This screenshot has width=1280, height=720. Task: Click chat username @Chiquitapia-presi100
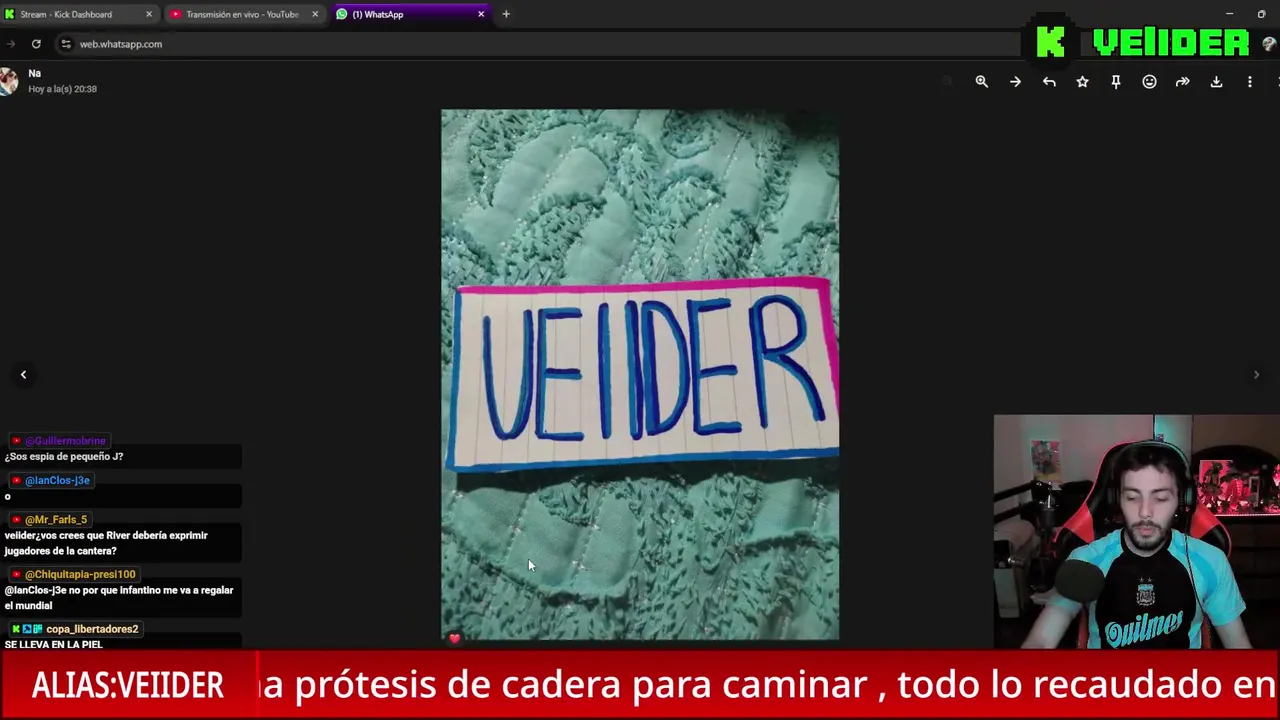pyautogui.click(x=80, y=575)
